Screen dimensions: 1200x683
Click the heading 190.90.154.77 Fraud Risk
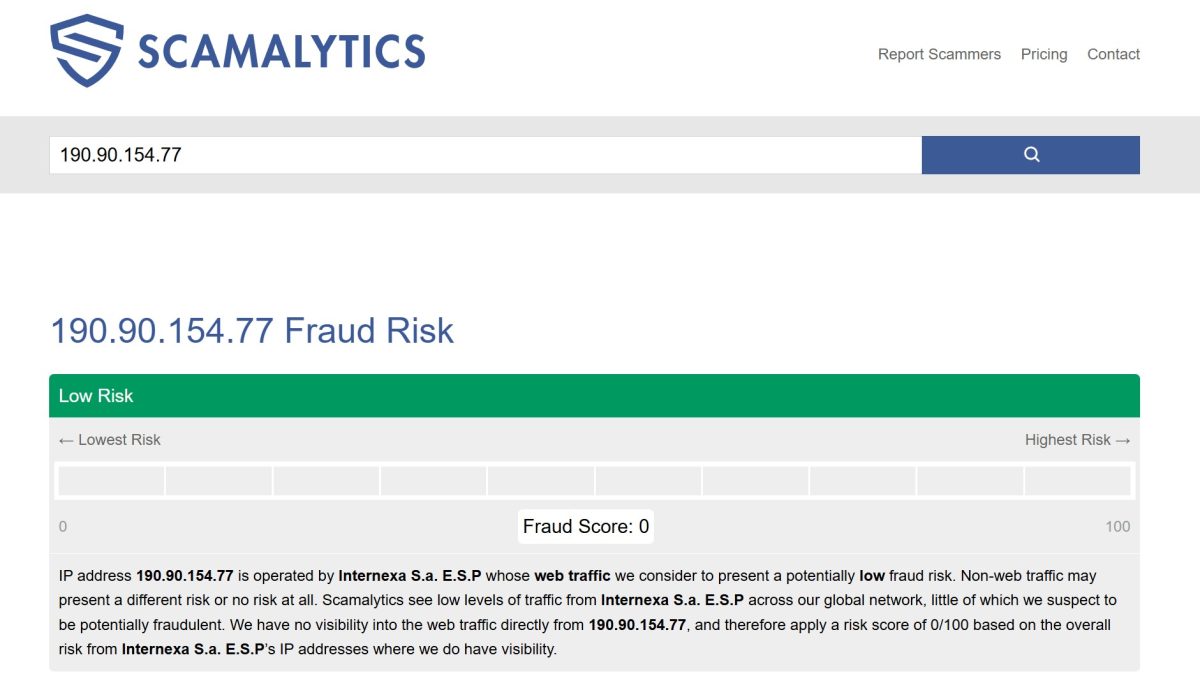pyautogui.click(x=252, y=331)
